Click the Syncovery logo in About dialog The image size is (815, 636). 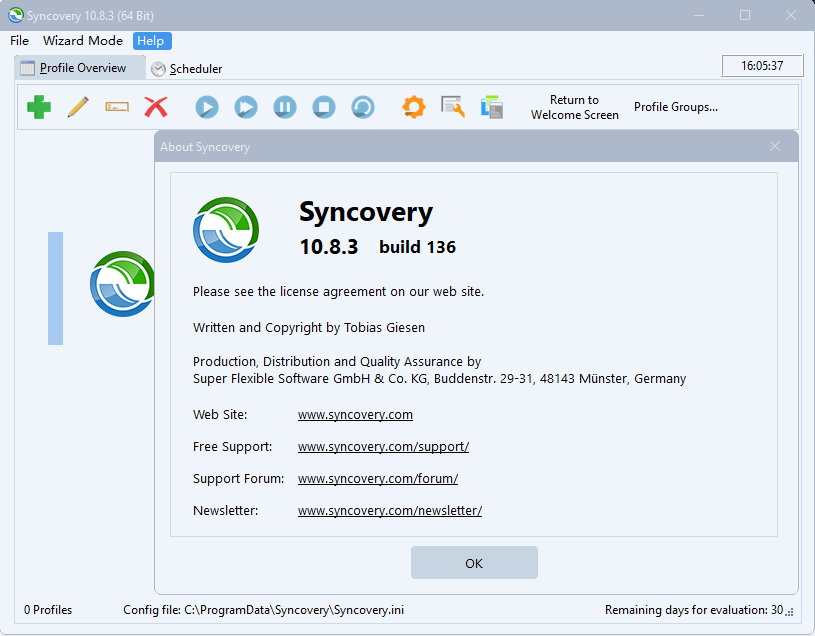[x=226, y=230]
